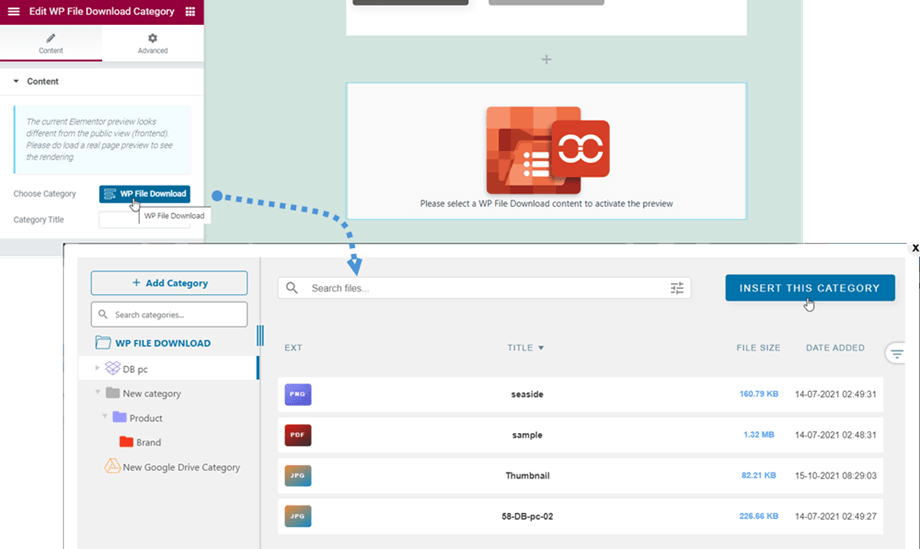Collapse the Content section
The width and height of the screenshot is (920, 549).
coord(16,82)
